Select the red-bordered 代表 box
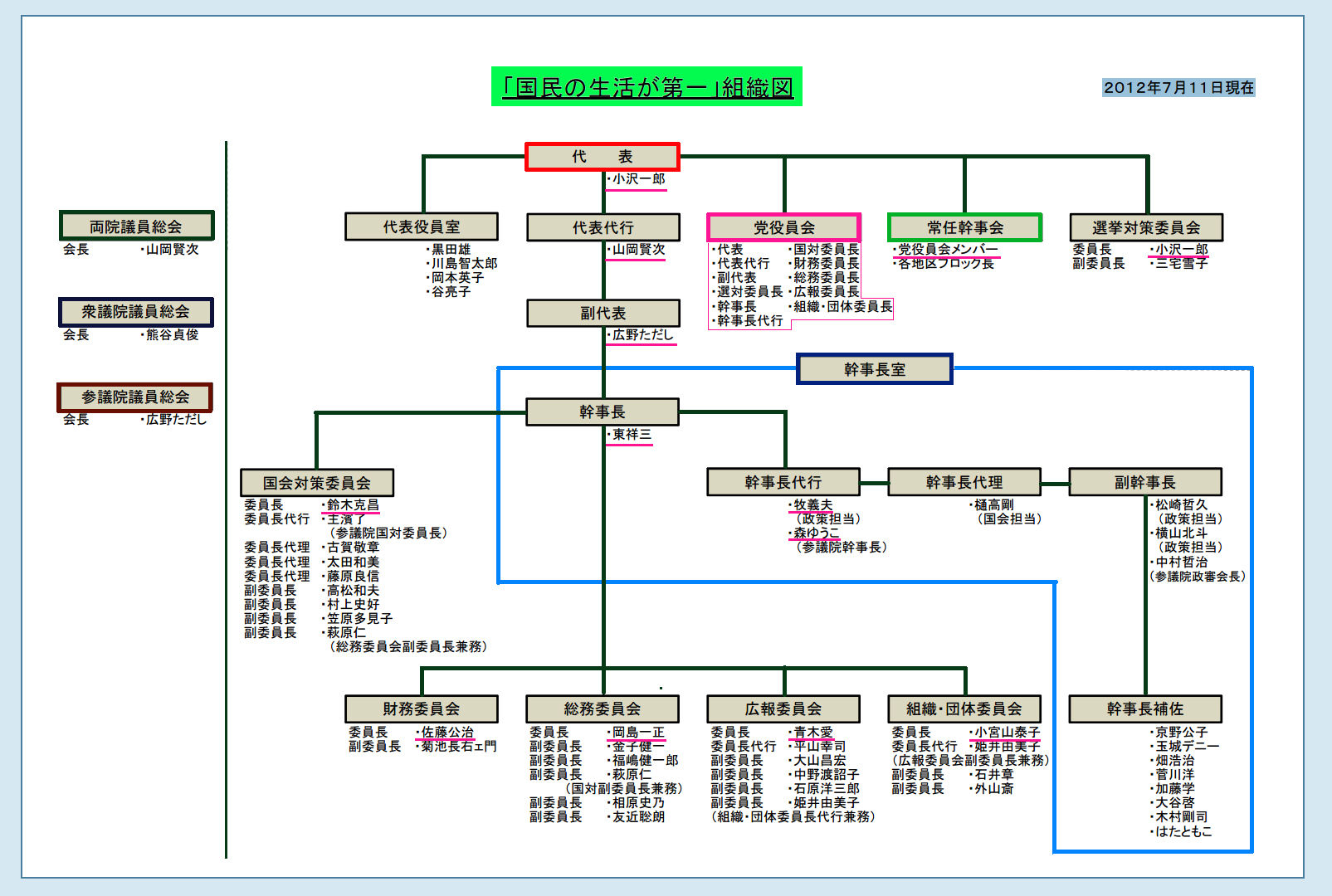The width and height of the screenshot is (1332, 896). click(603, 157)
